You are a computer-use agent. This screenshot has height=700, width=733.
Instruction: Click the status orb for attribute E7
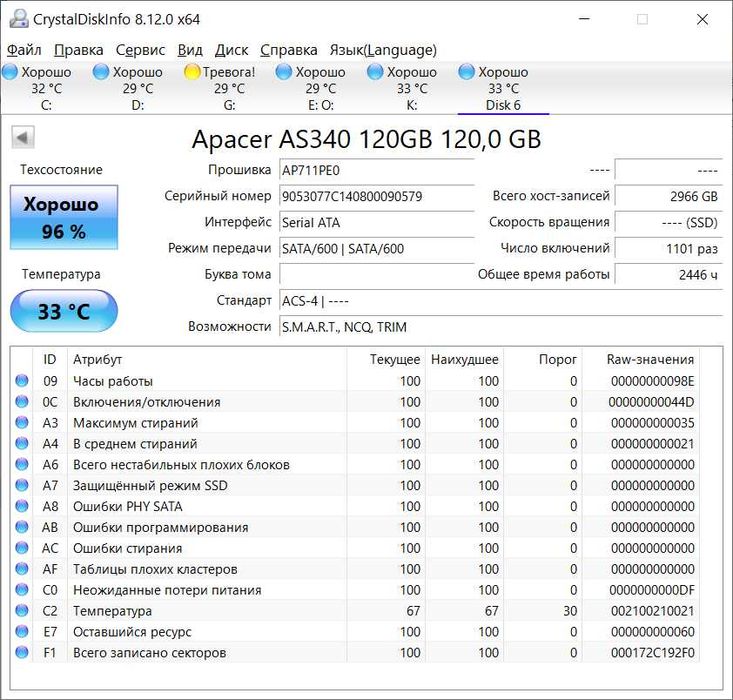click(22, 631)
